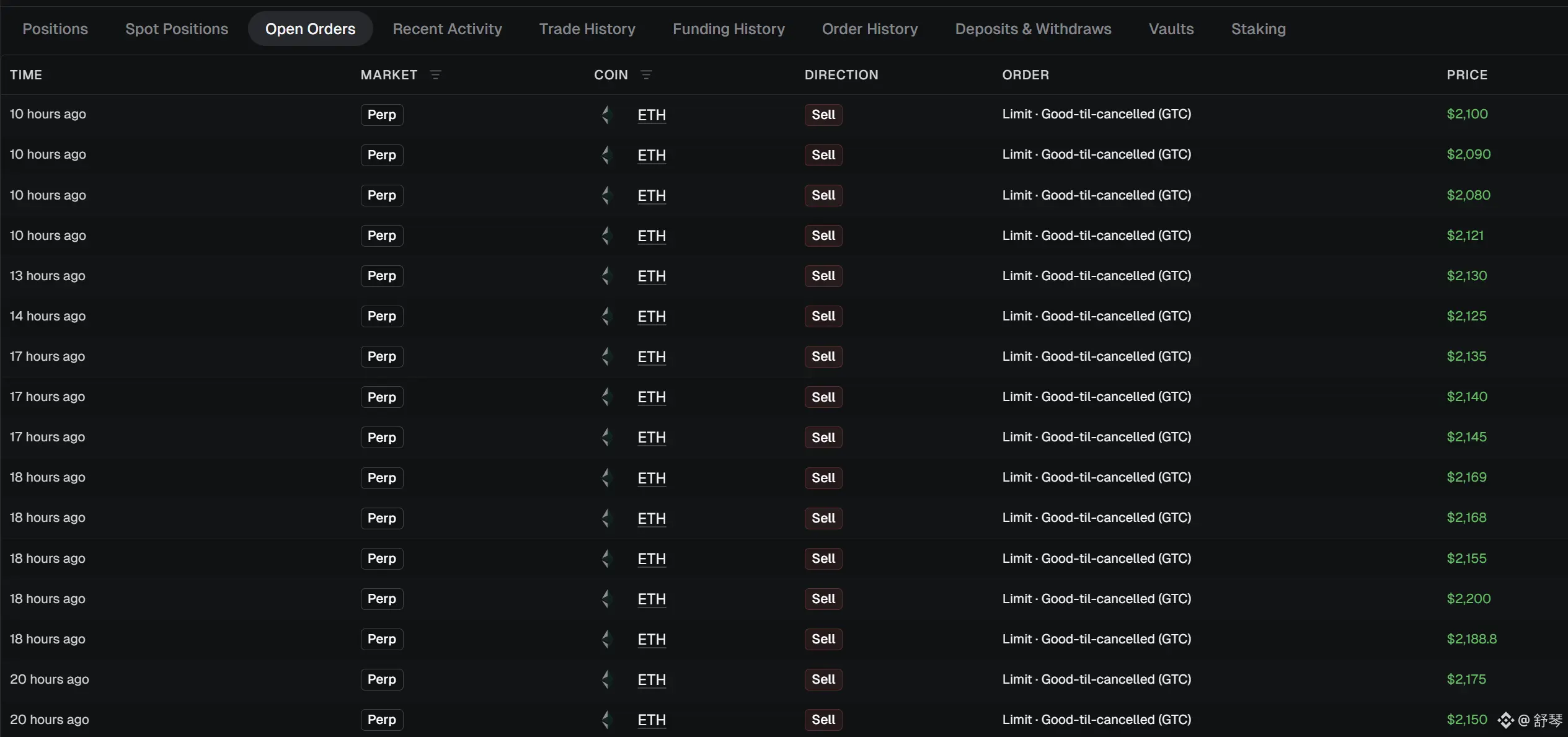Click ETH coin icon in $2,100 row
1568x737 pixels.
[x=606, y=115]
